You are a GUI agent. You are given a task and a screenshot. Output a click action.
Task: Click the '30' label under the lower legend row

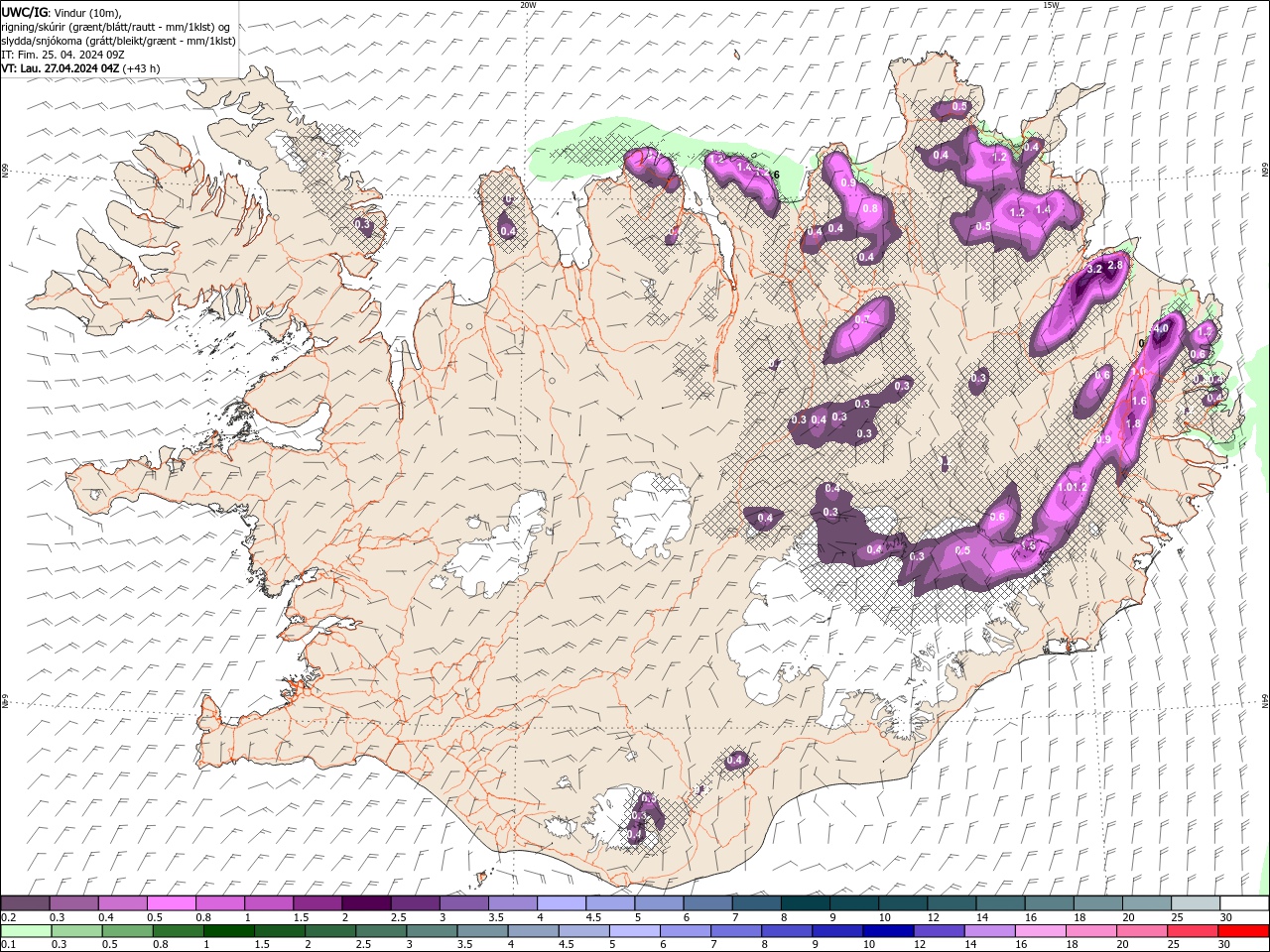coord(1226,945)
